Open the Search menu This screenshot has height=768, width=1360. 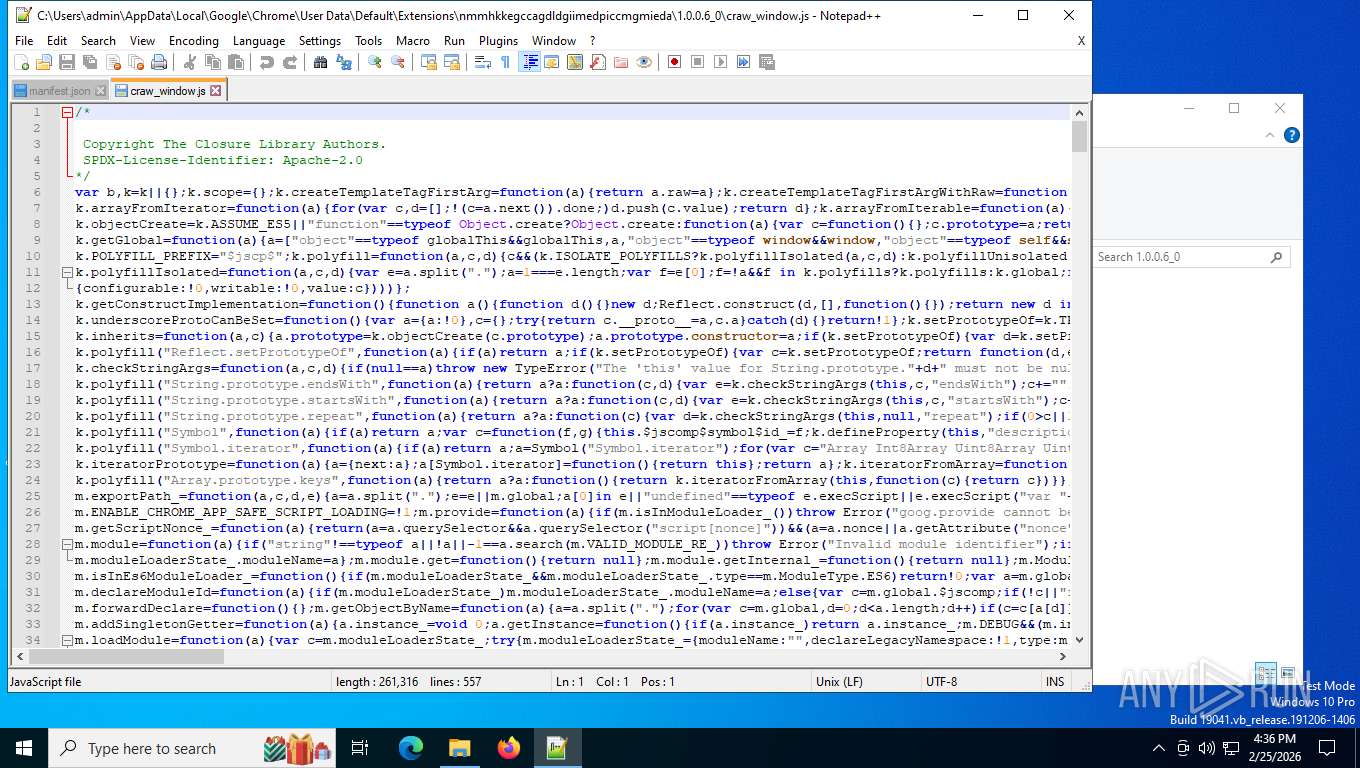[x=98, y=41]
